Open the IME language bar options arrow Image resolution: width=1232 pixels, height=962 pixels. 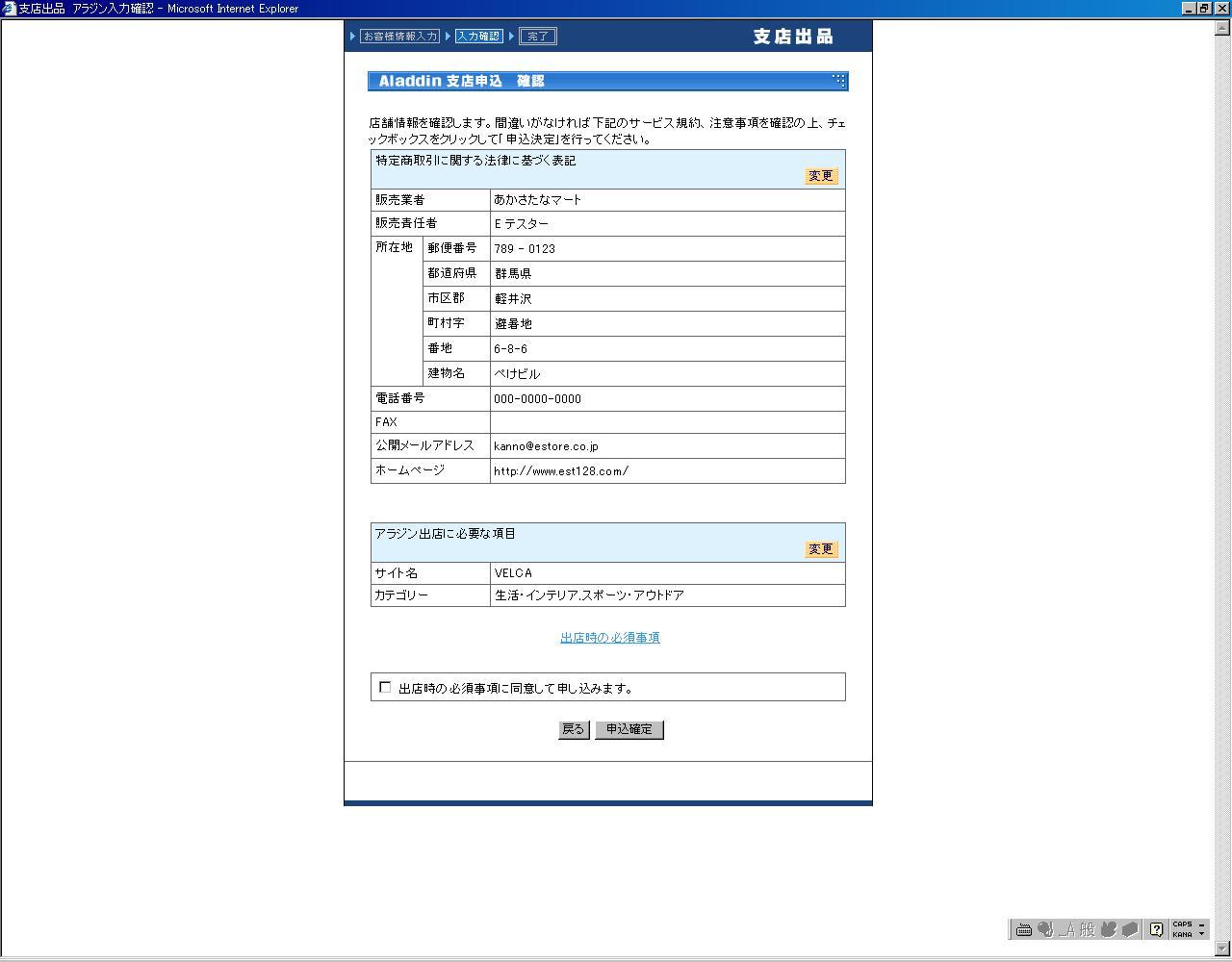coord(1202,934)
